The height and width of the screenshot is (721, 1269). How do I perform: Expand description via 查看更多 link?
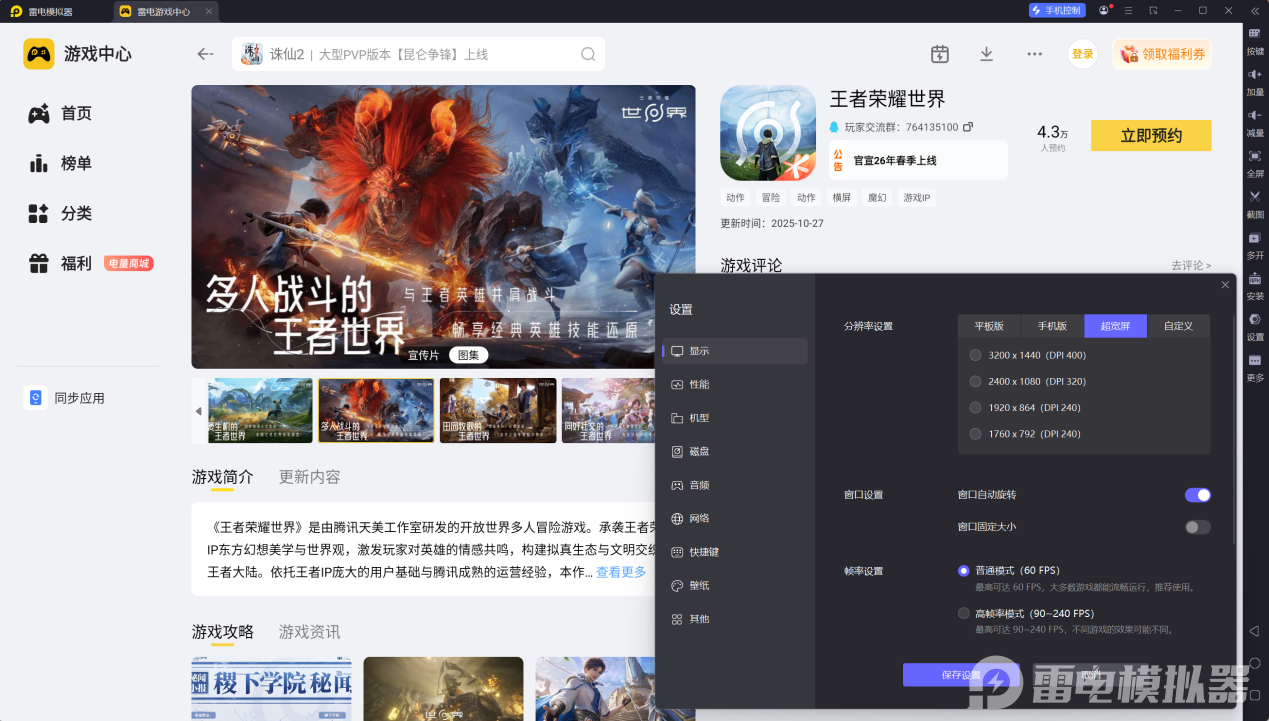pyautogui.click(x=621, y=572)
